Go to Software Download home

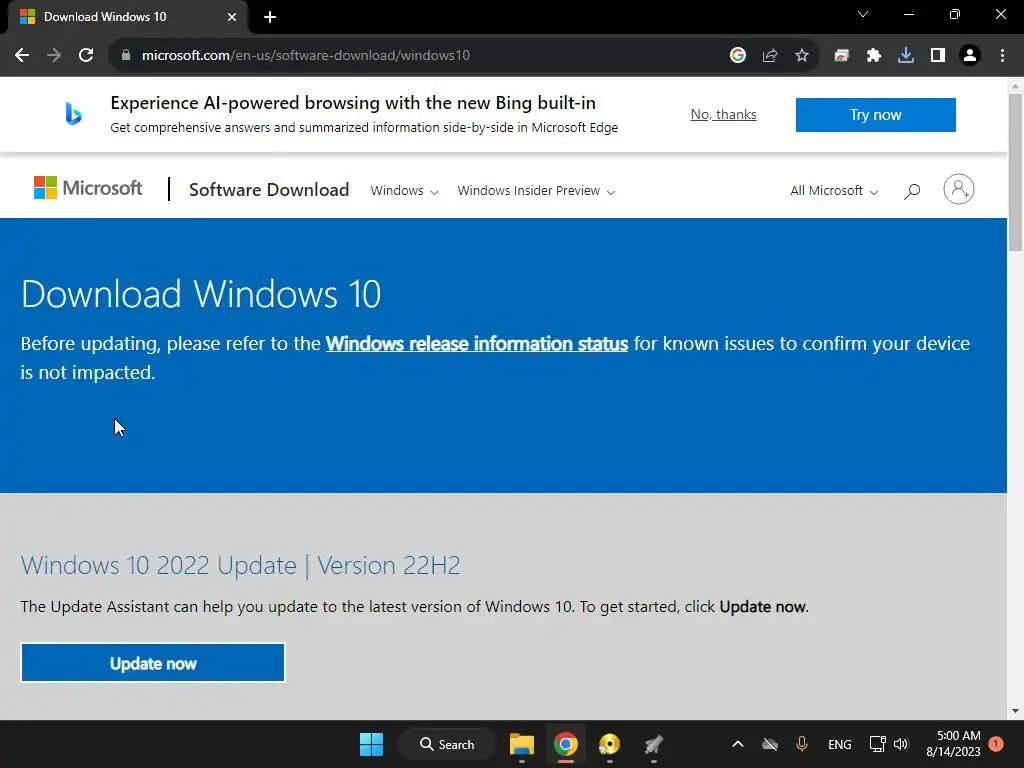tap(268, 189)
